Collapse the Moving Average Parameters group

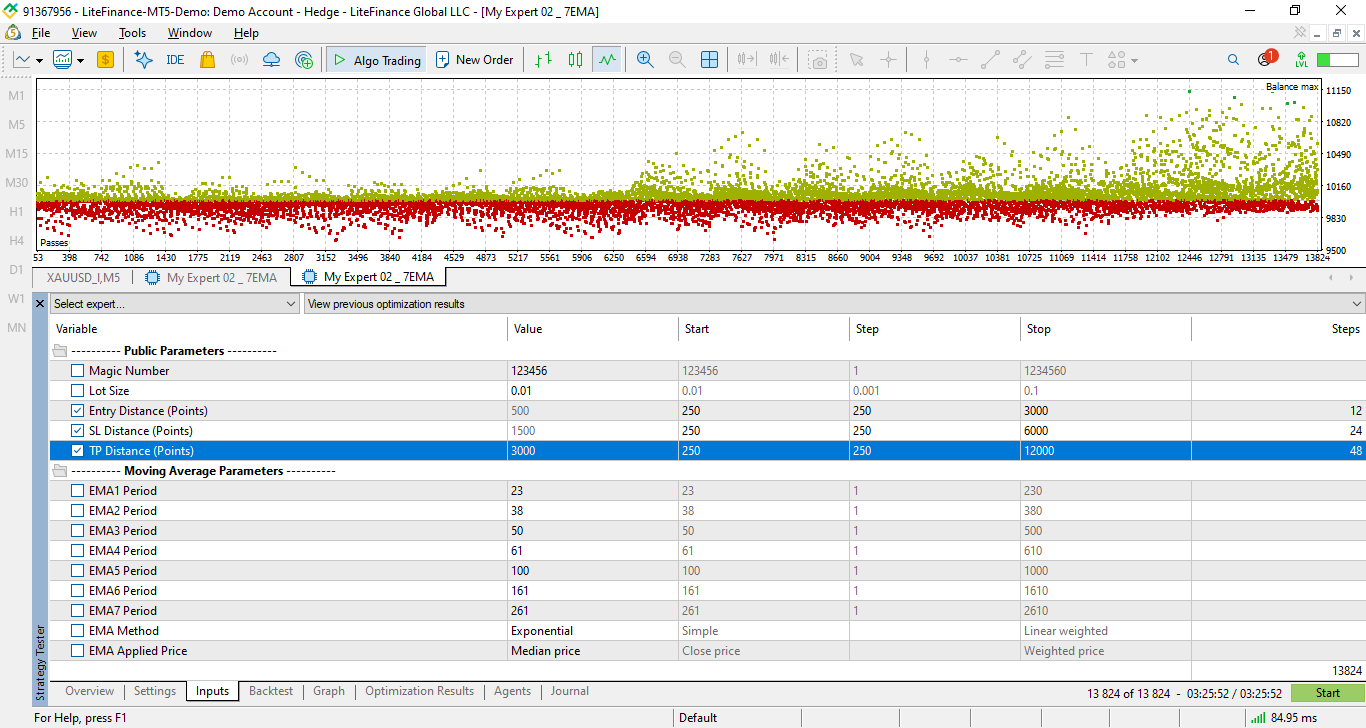click(x=60, y=471)
